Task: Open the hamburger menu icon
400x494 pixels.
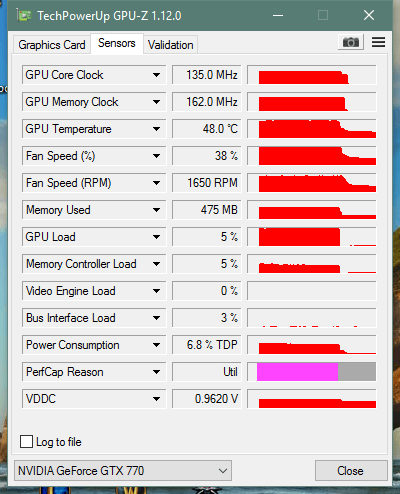Action: (x=378, y=42)
